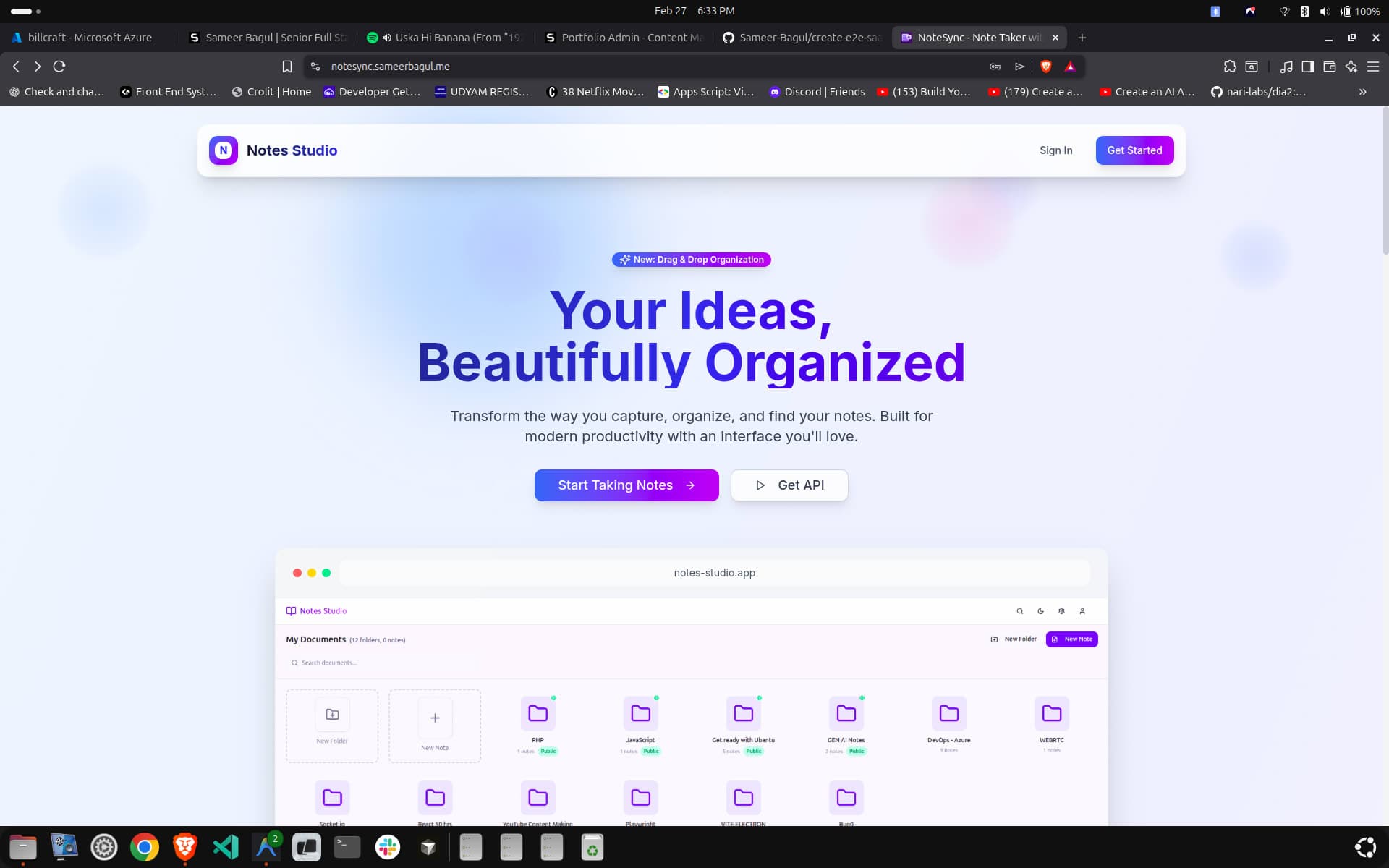Launch VS Code from the taskbar
The width and height of the screenshot is (1389, 868).
(x=225, y=846)
